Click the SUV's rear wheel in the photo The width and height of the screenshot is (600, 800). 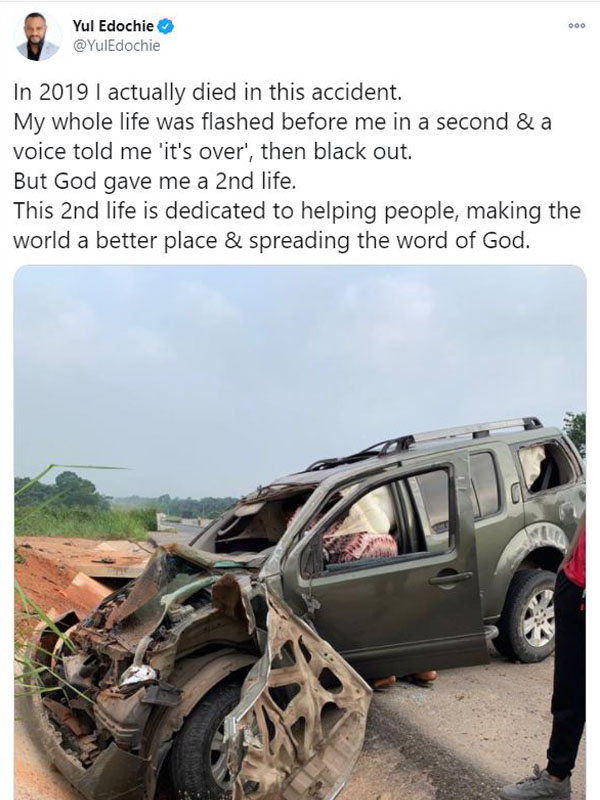527,616
